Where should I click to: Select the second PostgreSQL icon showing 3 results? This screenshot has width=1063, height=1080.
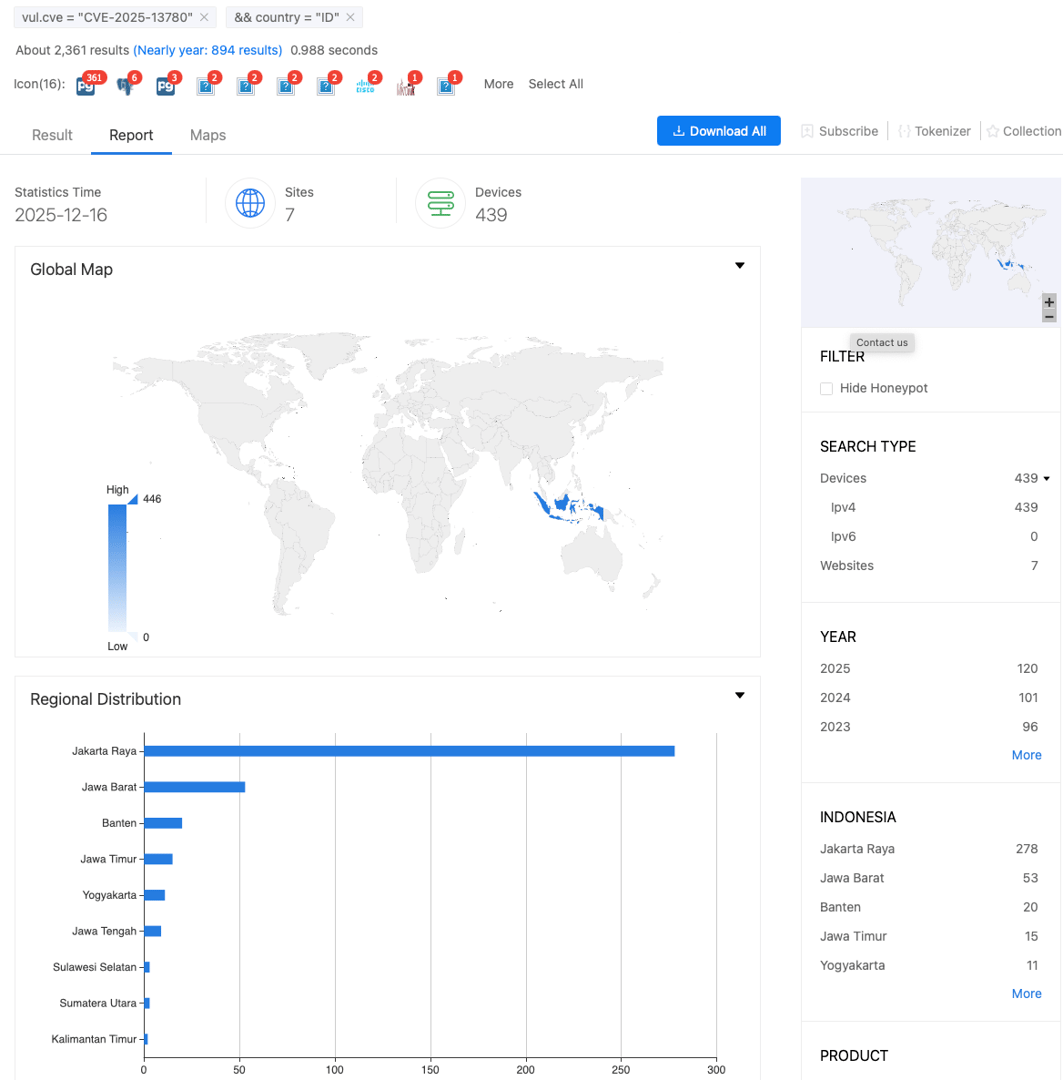[x=165, y=85]
